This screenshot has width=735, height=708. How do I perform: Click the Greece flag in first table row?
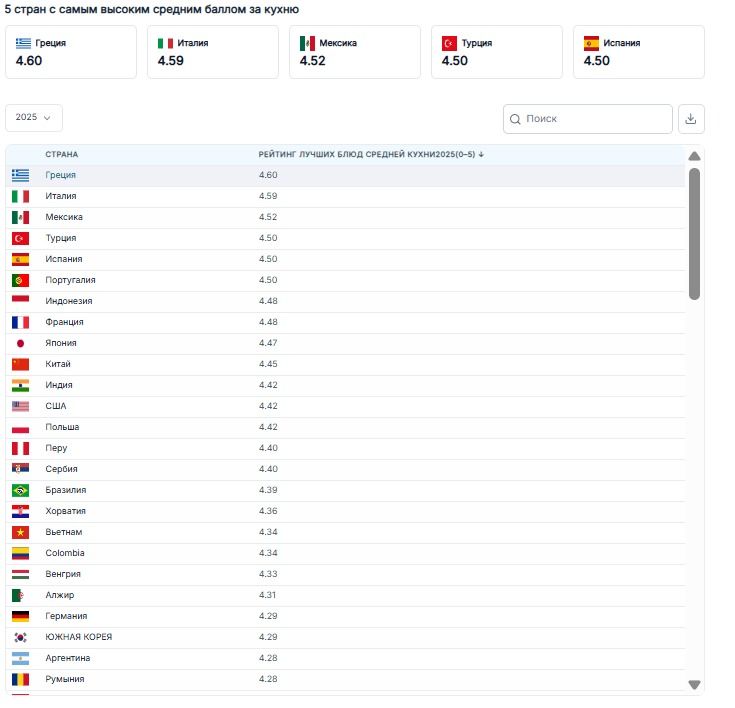pyautogui.click(x=20, y=175)
